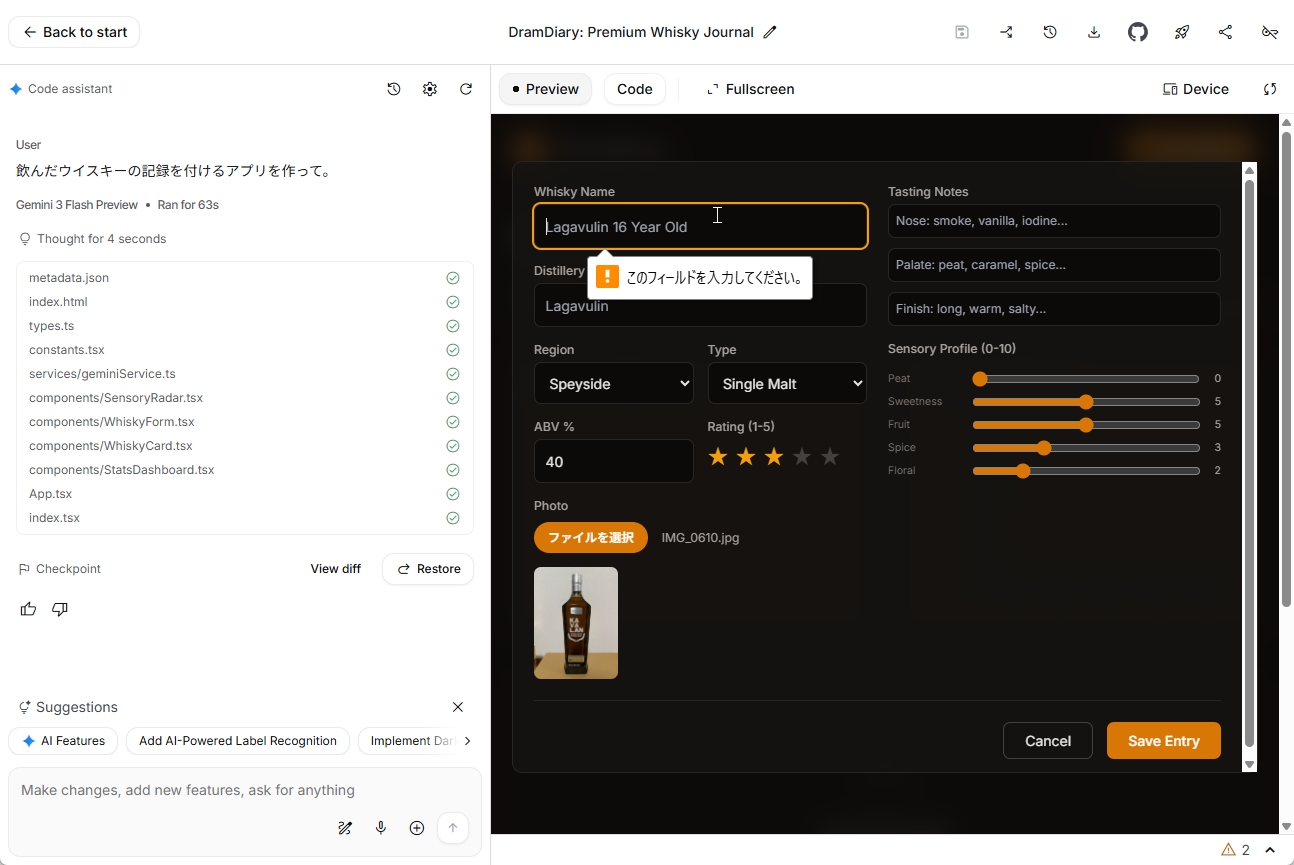Deploy the app with the rocket icon

coord(1182,32)
